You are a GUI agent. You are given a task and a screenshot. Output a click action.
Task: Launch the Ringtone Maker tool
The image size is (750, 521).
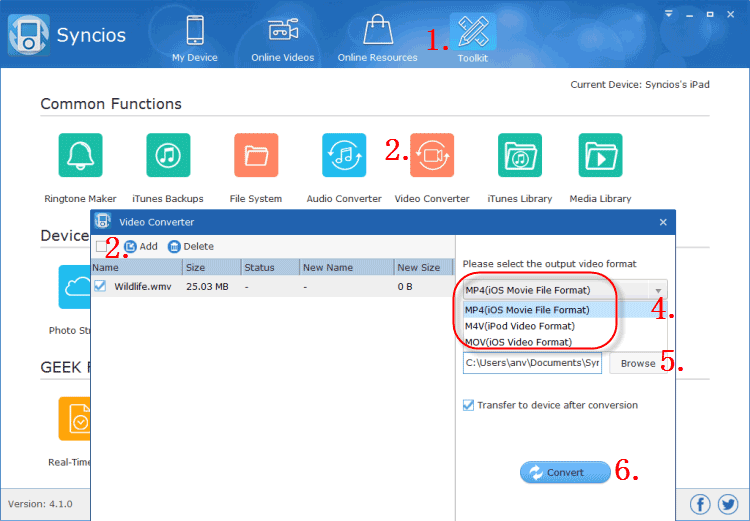pyautogui.click(x=80, y=155)
